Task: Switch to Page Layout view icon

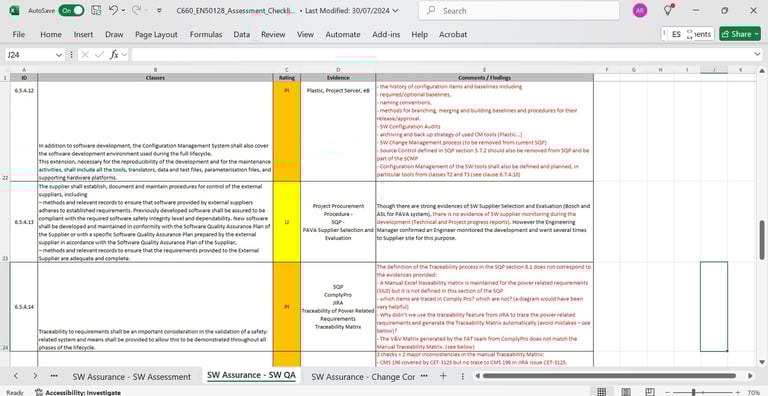Action: (625, 392)
